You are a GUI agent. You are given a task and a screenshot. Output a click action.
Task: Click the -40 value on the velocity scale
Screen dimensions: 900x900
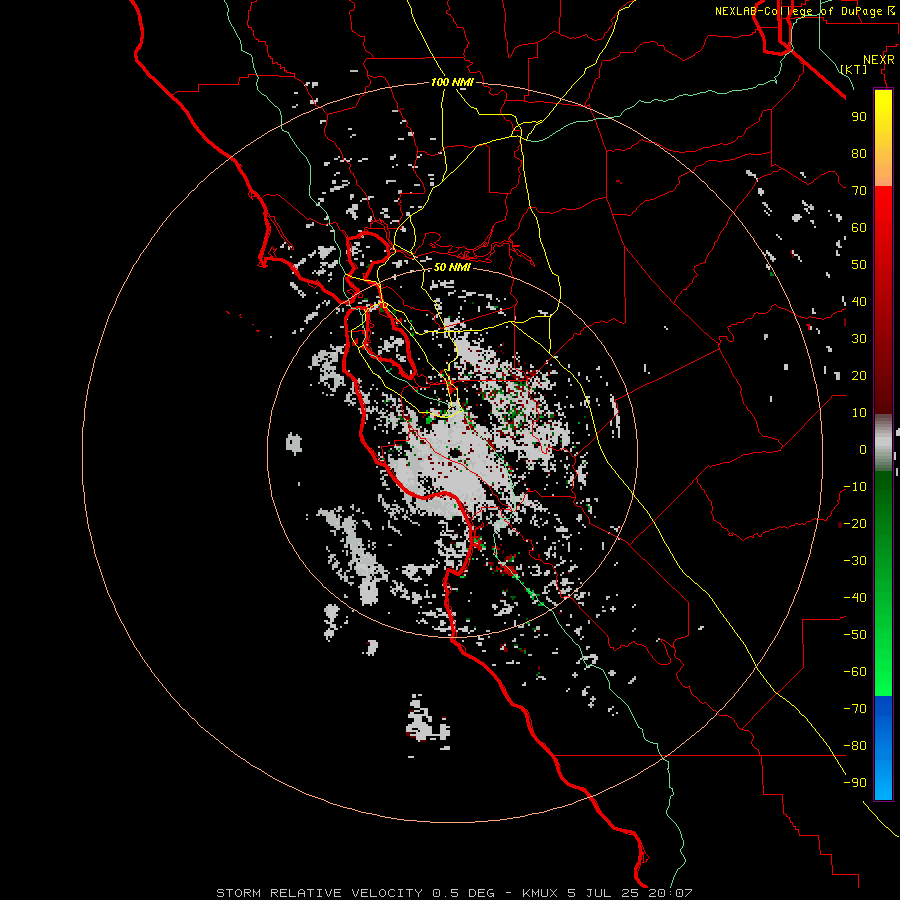click(x=855, y=598)
